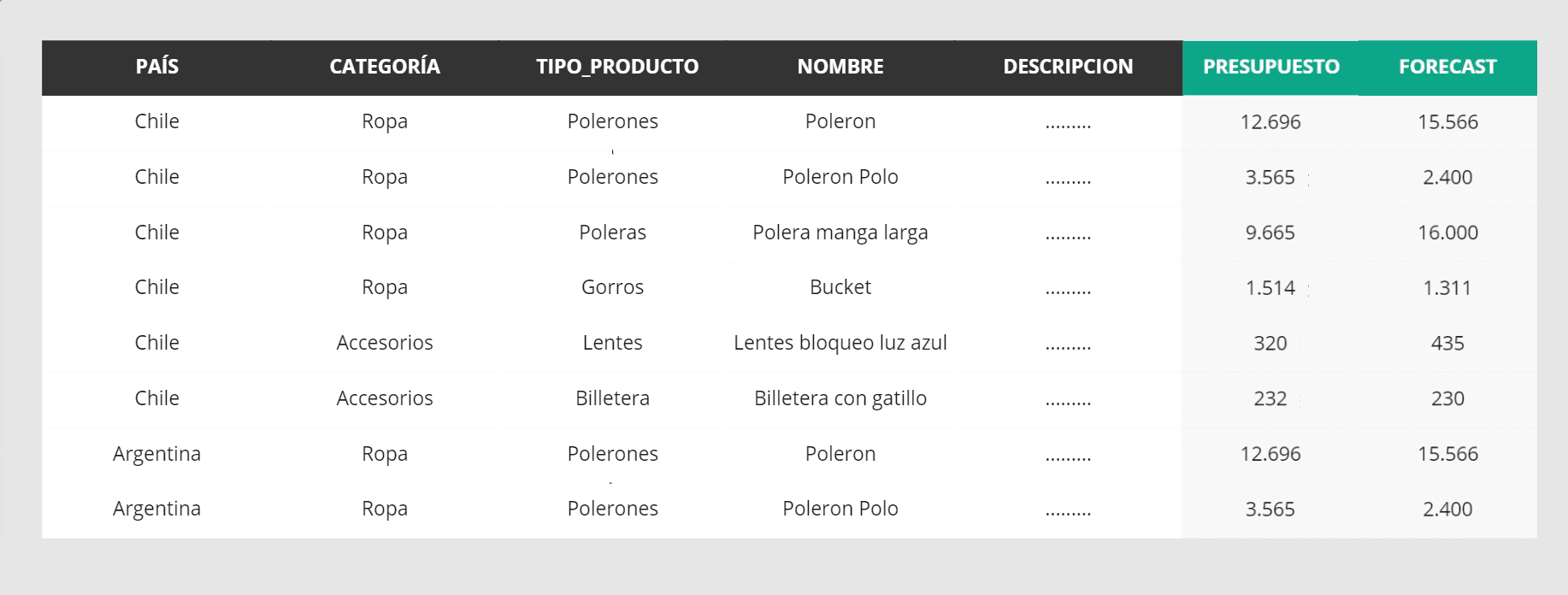The width and height of the screenshot is (1568, 595).
Task: Select the green PRESUPUESTO header
Action: (1270, 67)
